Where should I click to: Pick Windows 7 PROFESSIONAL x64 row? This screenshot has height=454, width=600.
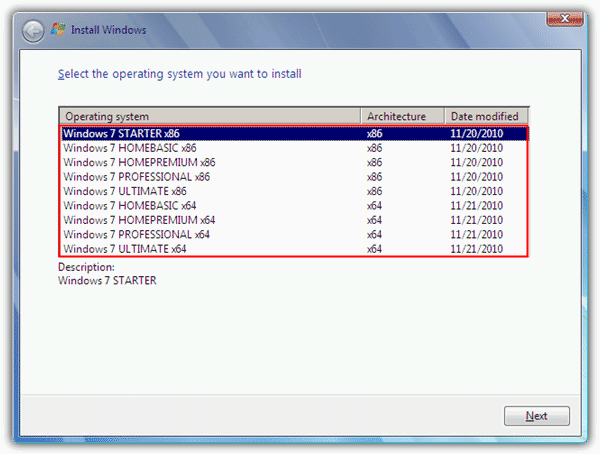pos(294,235)
